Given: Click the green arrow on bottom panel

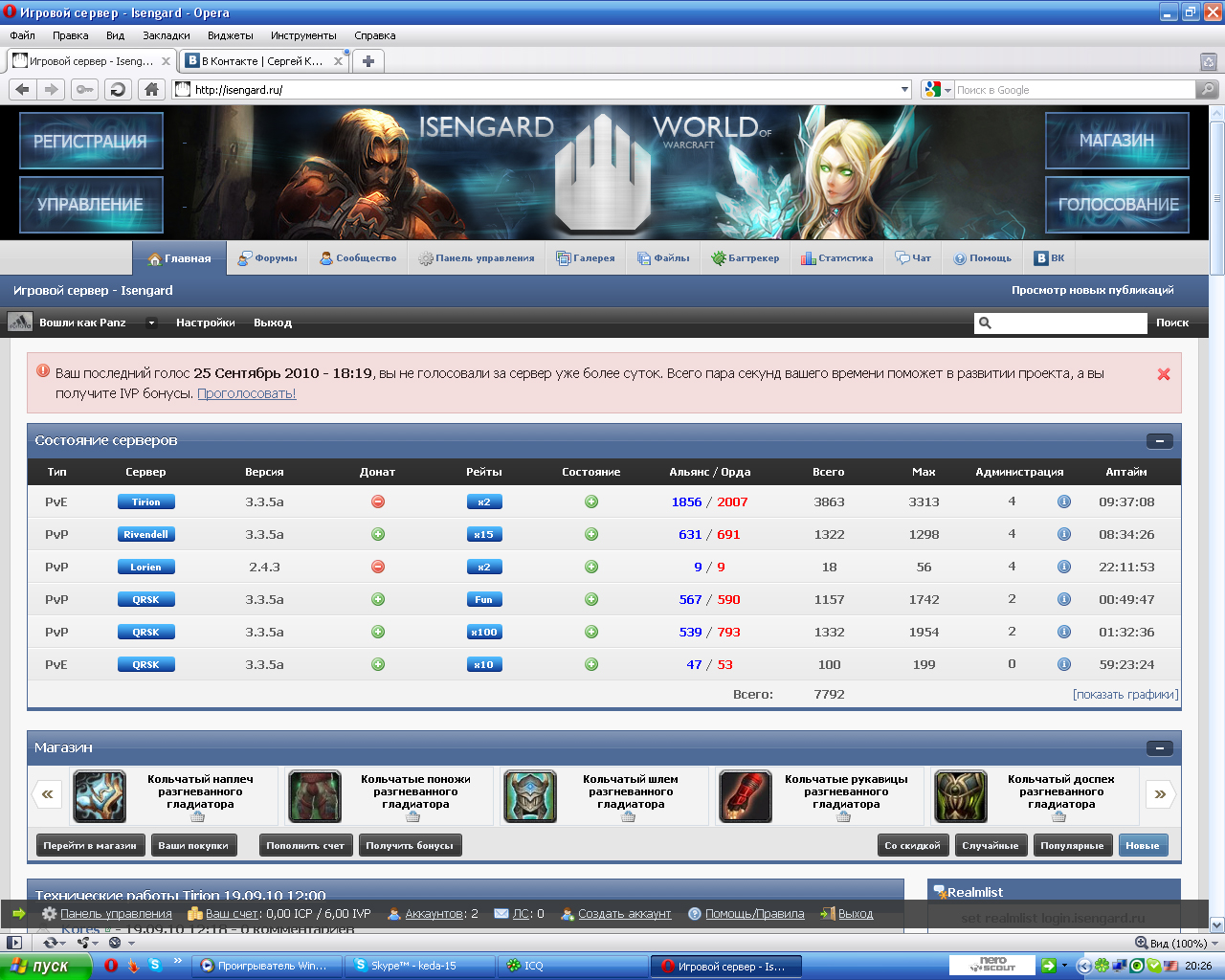Looking at the screenshot, I should [18, 913].
